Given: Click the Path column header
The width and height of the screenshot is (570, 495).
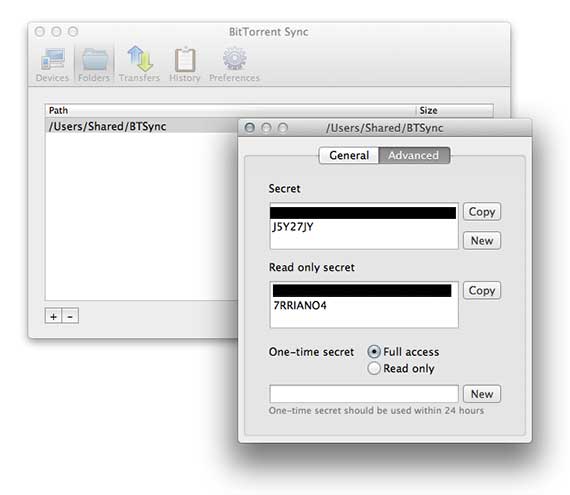Looking at the screenshot, I should coord(230,110).
